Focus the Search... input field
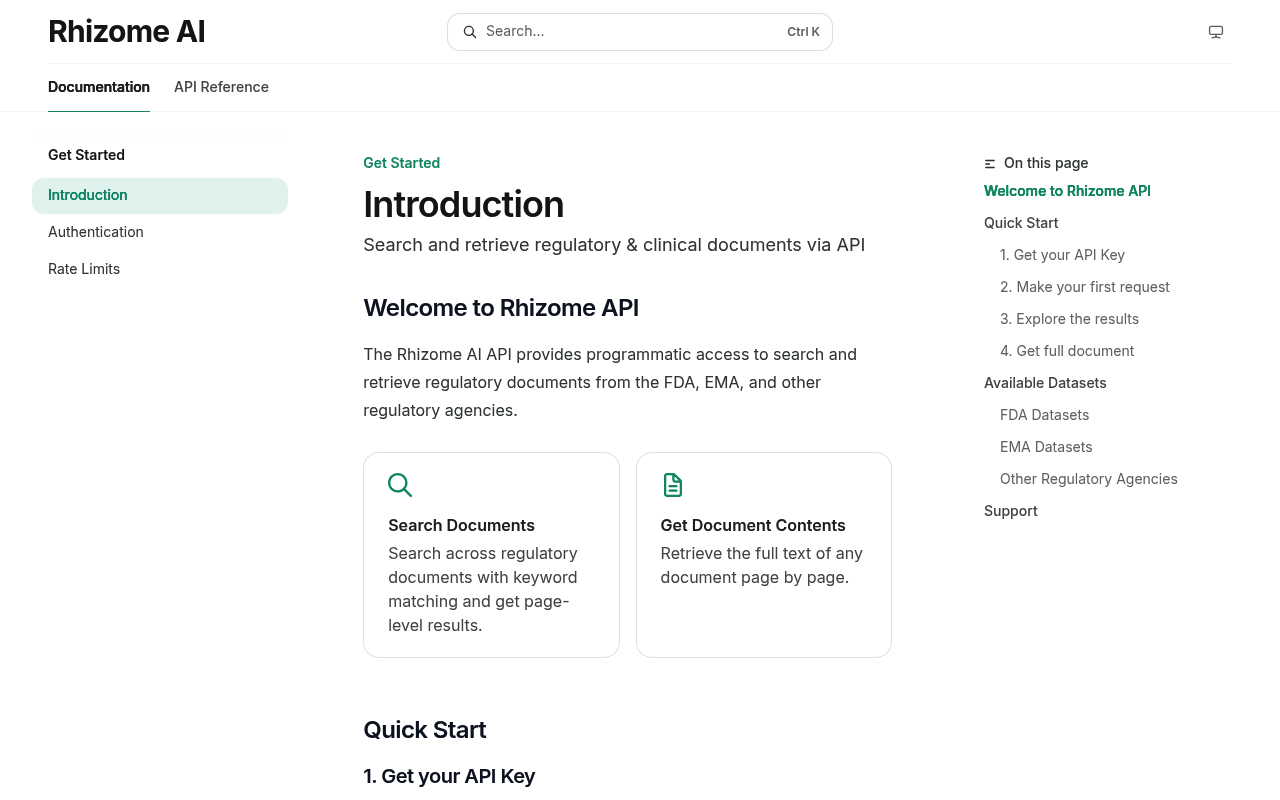This screenshot has width=1280, height=800. [x=640, y=32]
